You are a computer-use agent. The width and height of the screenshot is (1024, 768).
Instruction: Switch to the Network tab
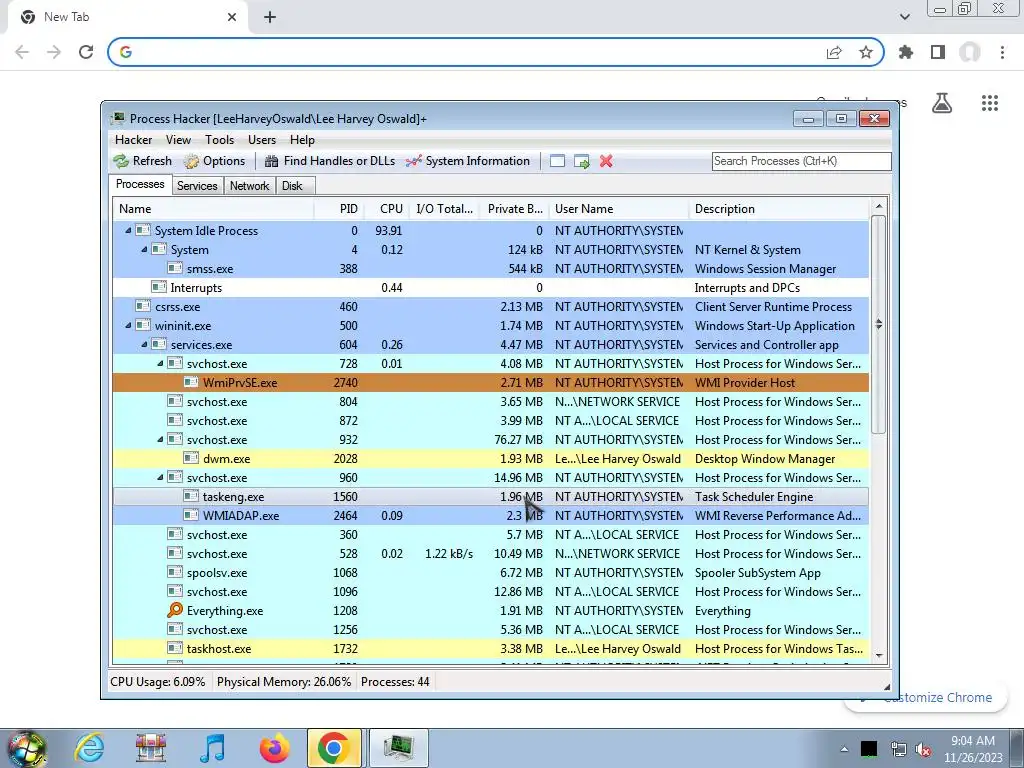click(x=249, y=186)
